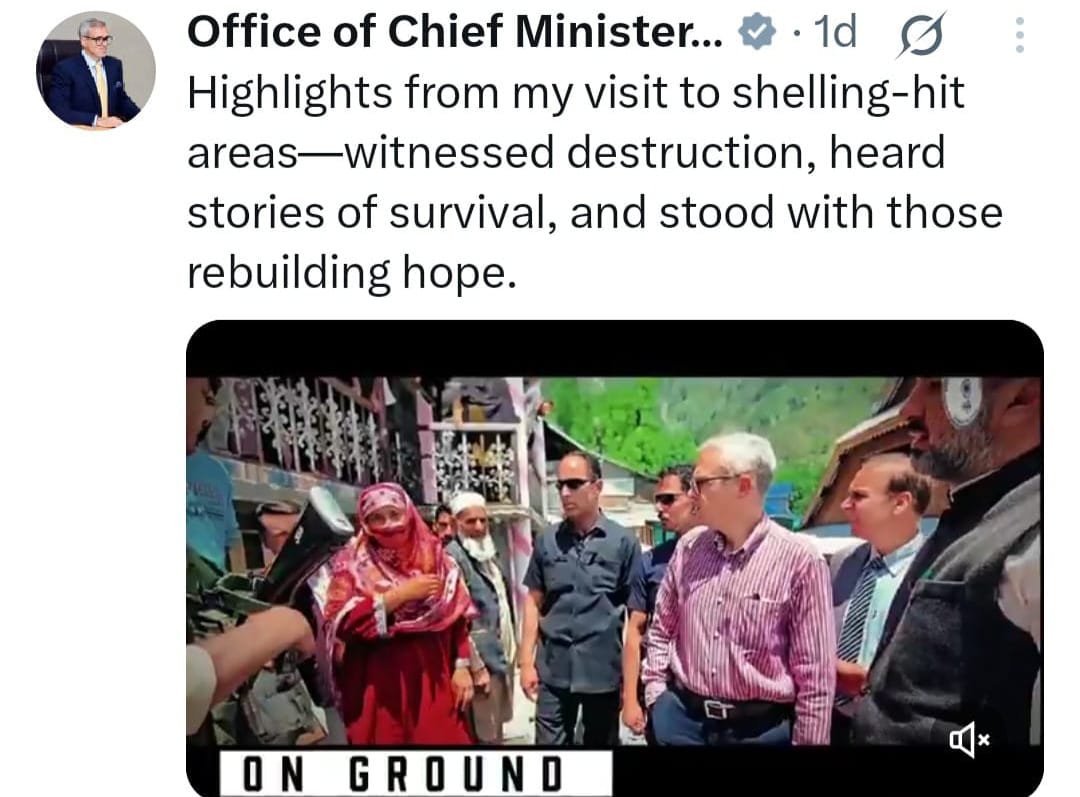Play the video by clicking the woman in red
Image resolution: width=1080 pixels, height=797 pixels.
point(398,613)
